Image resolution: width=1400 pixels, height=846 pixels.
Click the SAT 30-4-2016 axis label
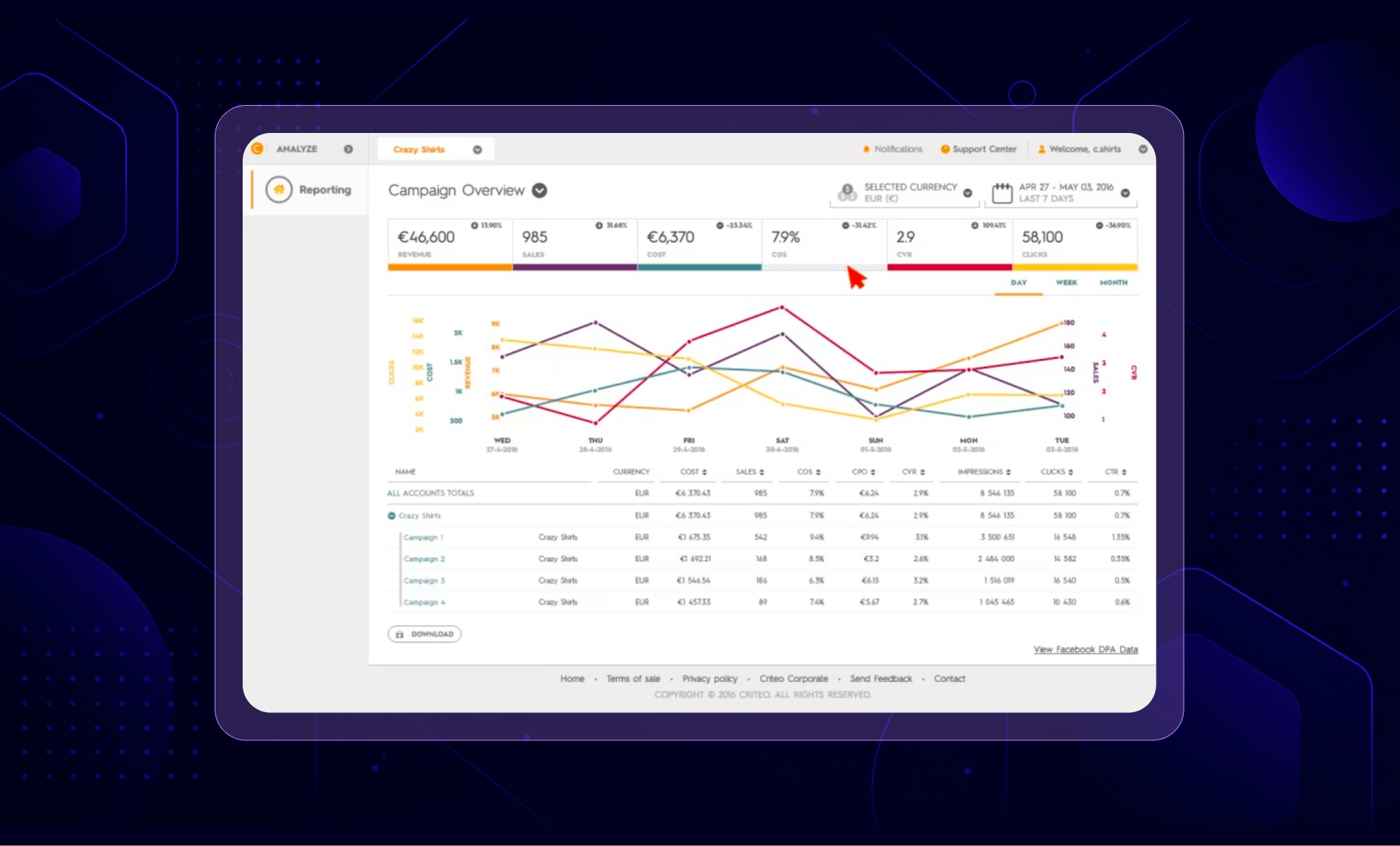click(782, 445)
